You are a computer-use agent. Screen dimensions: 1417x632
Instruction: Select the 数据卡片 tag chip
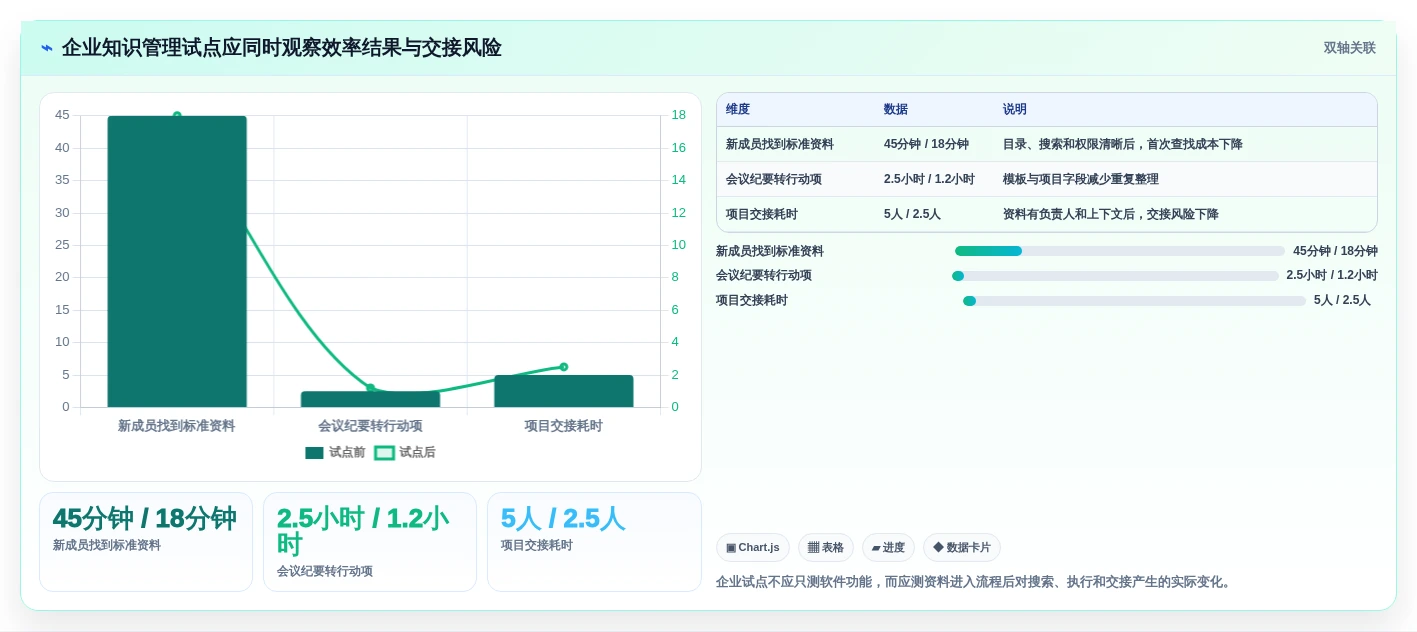click(x=961, y=547)
